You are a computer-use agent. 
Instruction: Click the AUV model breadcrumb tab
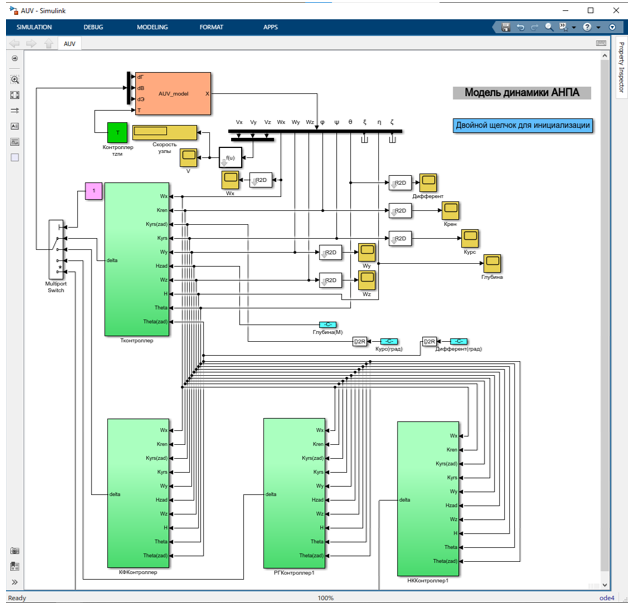click(x=69, y=44)
